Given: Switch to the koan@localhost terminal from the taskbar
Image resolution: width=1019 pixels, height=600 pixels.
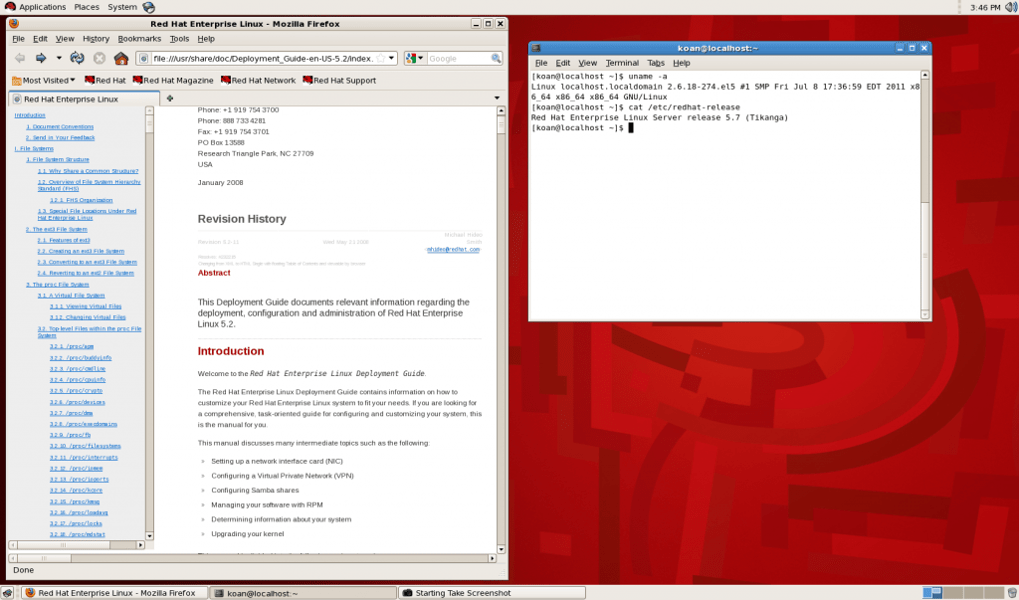Looking at the screenshot, I should [303, 593].
